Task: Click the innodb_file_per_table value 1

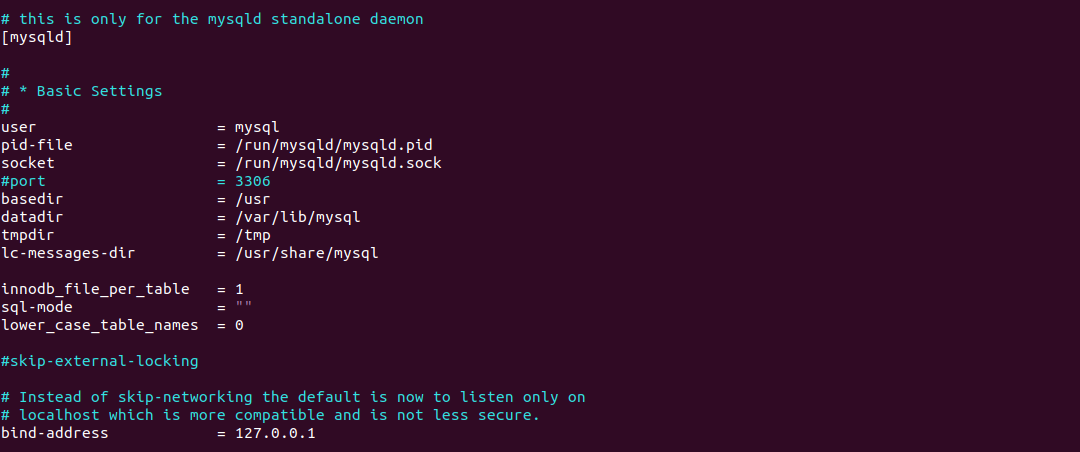Action: pos(239,289)
